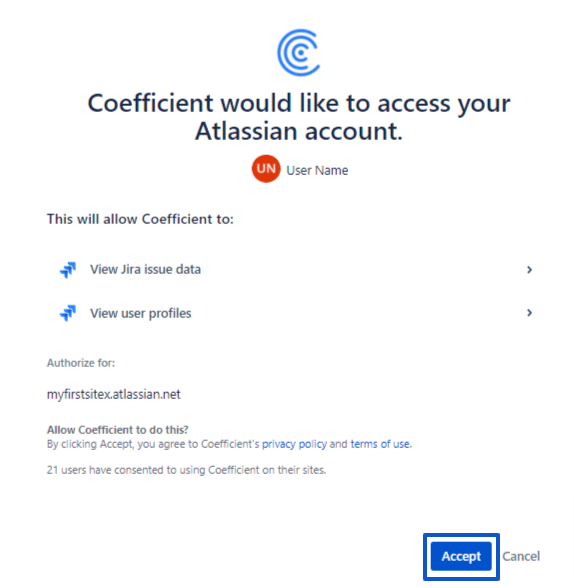
Task: Accept the Coefficient access request
Action: coord(461,556)
